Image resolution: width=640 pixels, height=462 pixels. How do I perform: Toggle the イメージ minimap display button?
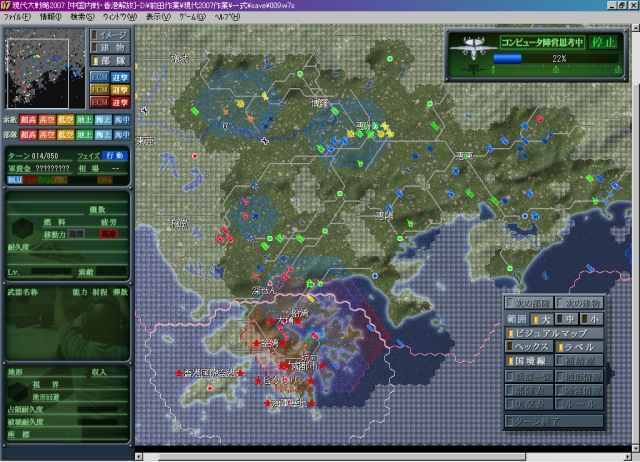tap(110, 35)
